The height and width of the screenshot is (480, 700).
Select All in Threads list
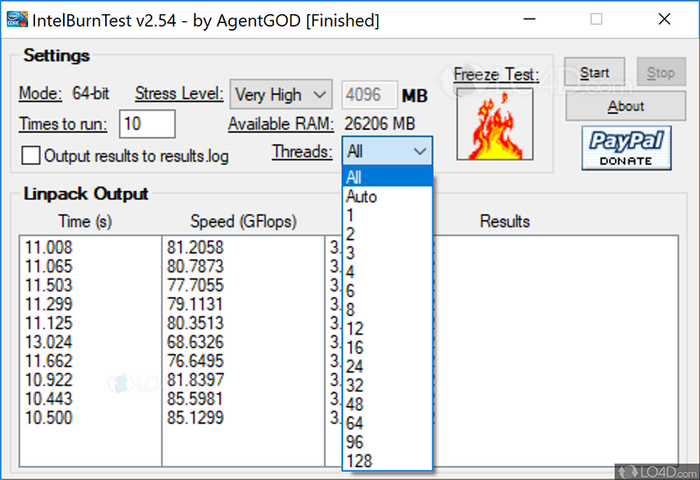(x=387, y=177)
